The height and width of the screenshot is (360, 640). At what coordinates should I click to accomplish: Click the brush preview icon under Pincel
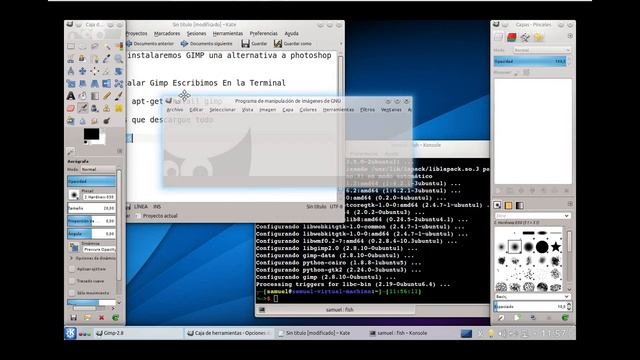coord(74,195)
